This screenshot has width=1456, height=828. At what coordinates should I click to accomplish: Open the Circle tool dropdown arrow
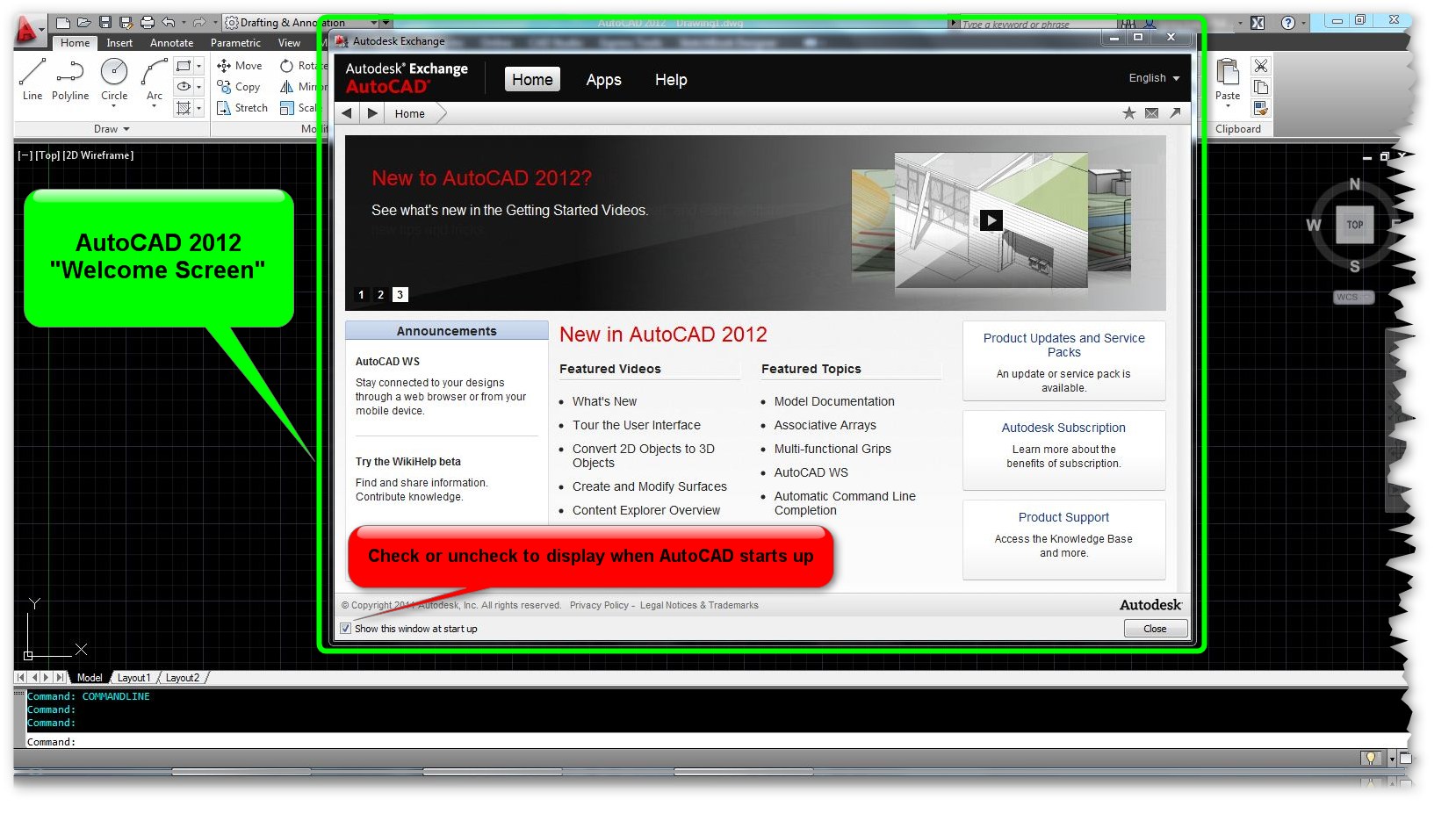point(113,104)
